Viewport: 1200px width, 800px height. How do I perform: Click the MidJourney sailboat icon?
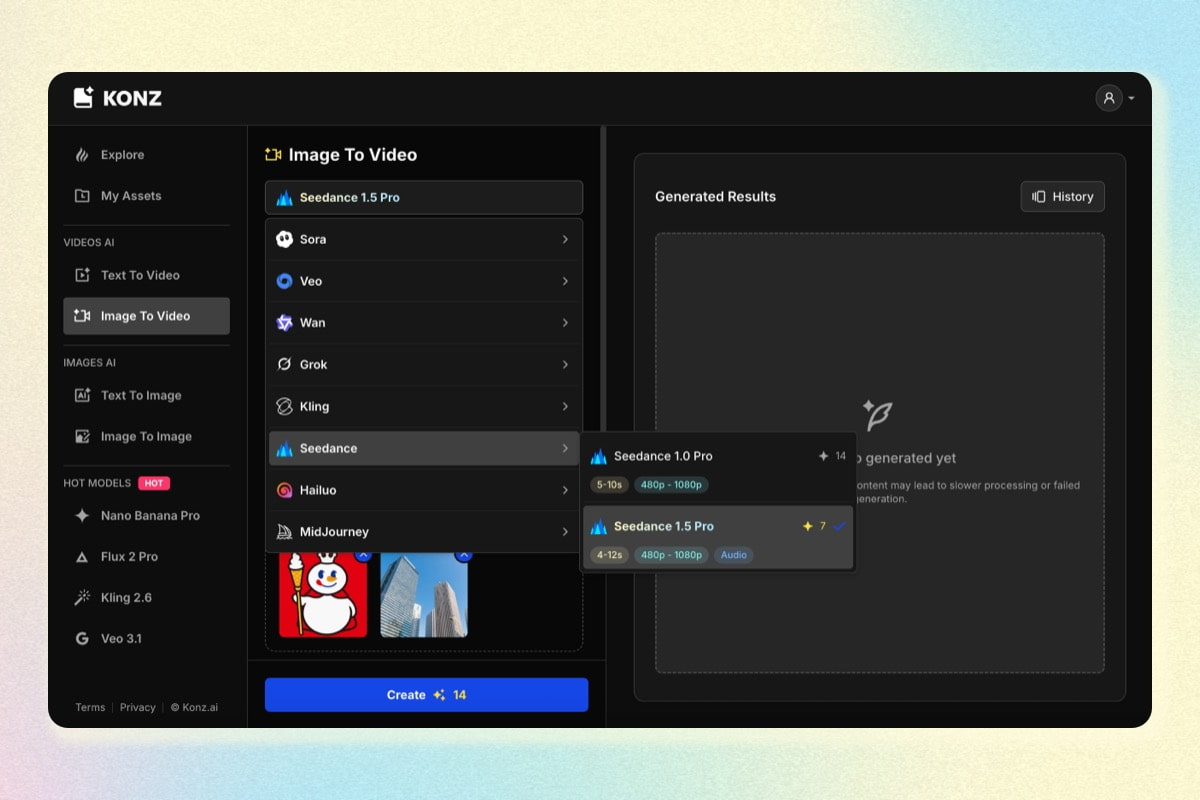[x=284, y=532]
